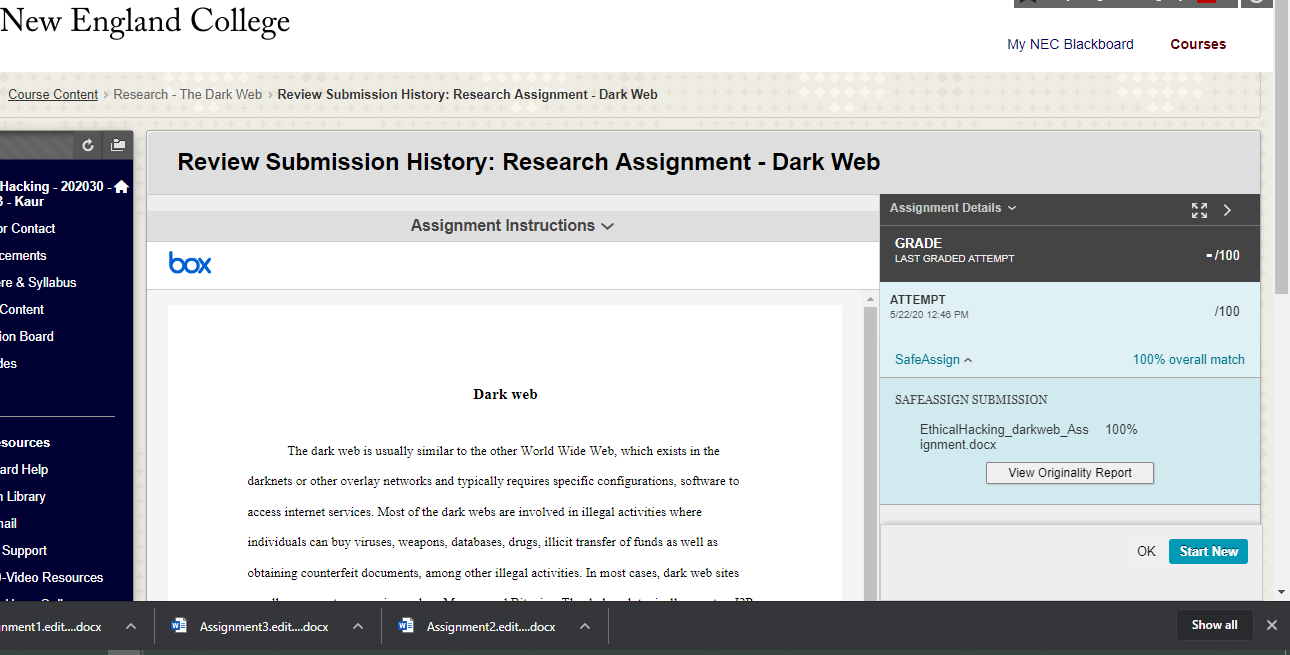This screenshot has height=655, width=1290.
Task: Open Video Resources in course menu
Action: [52, 577]
